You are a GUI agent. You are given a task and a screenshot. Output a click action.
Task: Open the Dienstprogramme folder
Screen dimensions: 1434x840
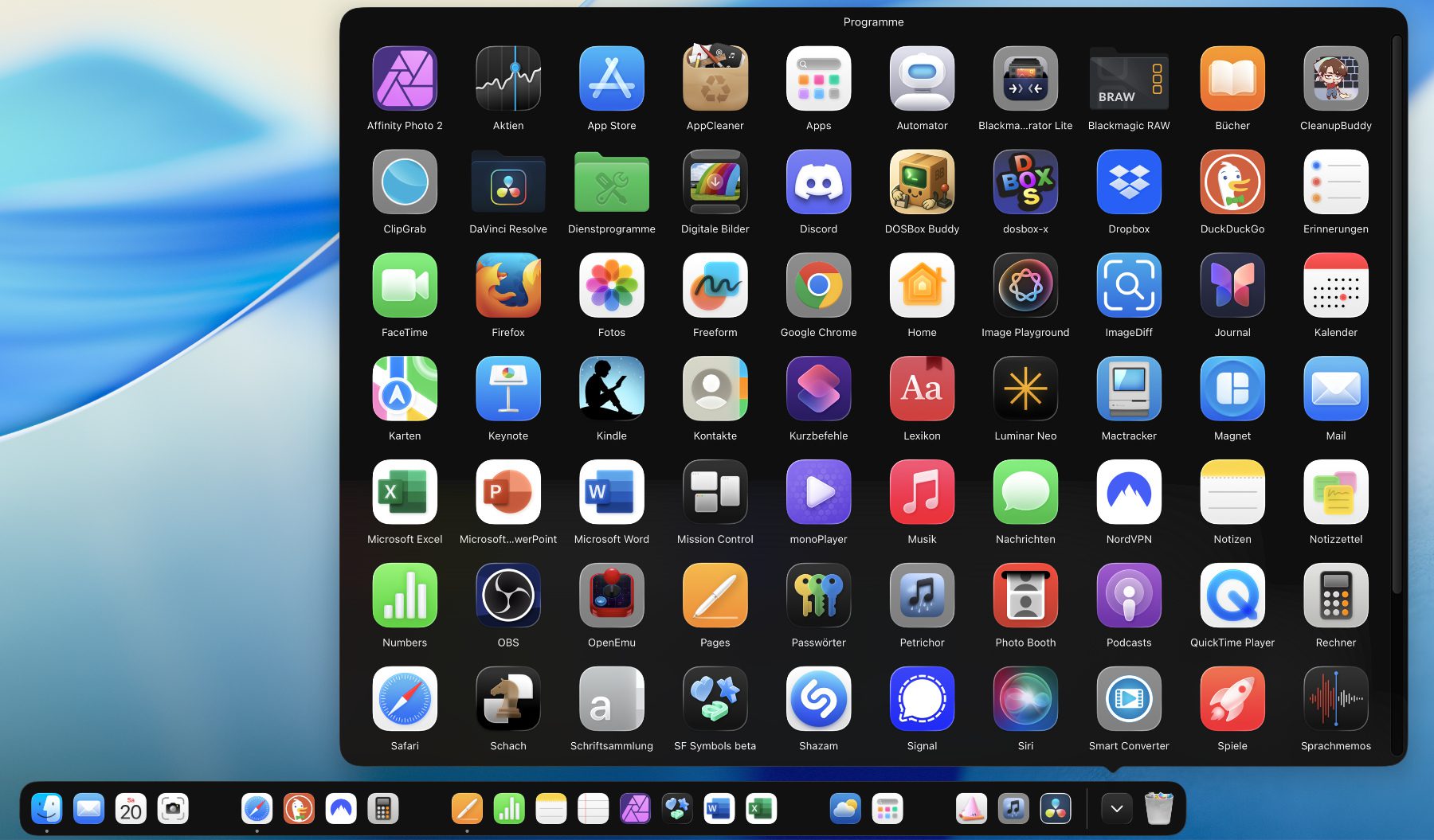coord(612,182)
